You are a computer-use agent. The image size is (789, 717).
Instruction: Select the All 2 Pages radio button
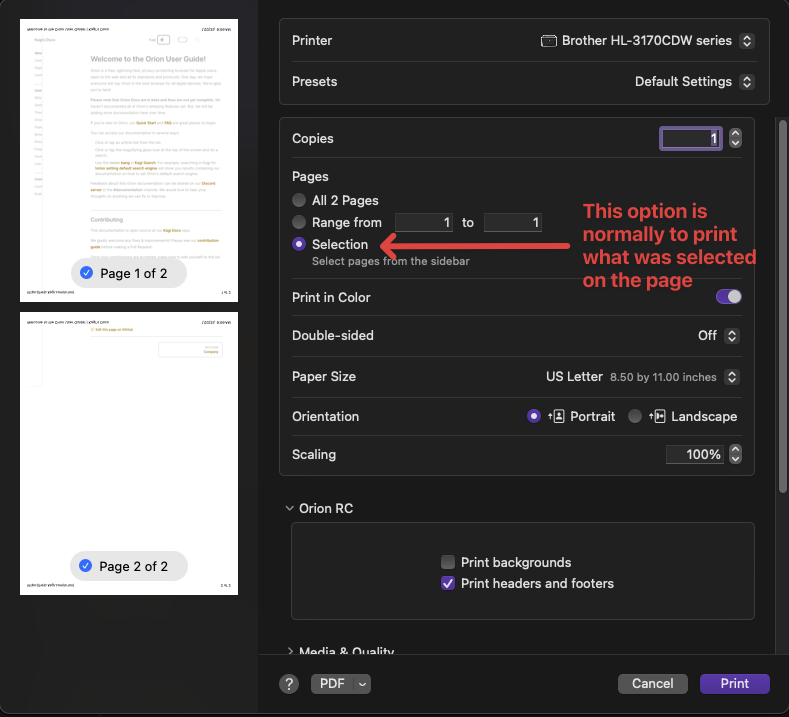(299, 200)
